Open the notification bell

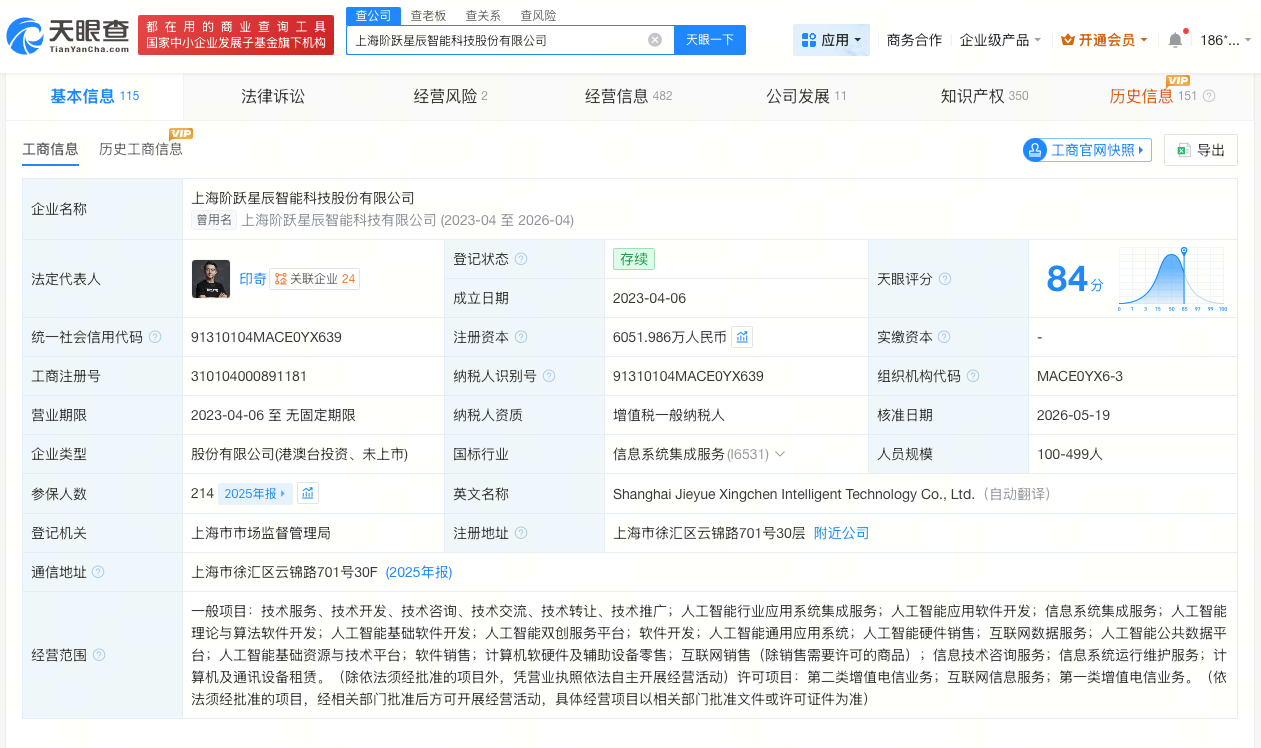pos(1175,40)
